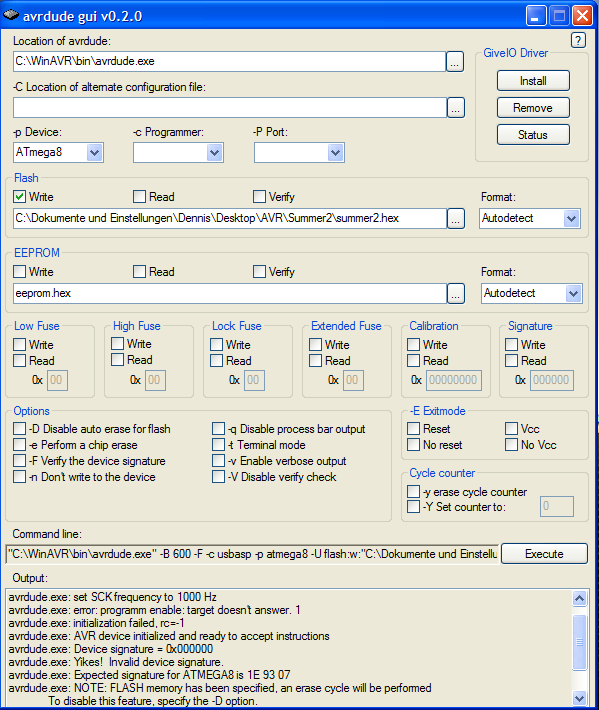Check Calibration Write
Screen dimensions: 599x710
413,345
